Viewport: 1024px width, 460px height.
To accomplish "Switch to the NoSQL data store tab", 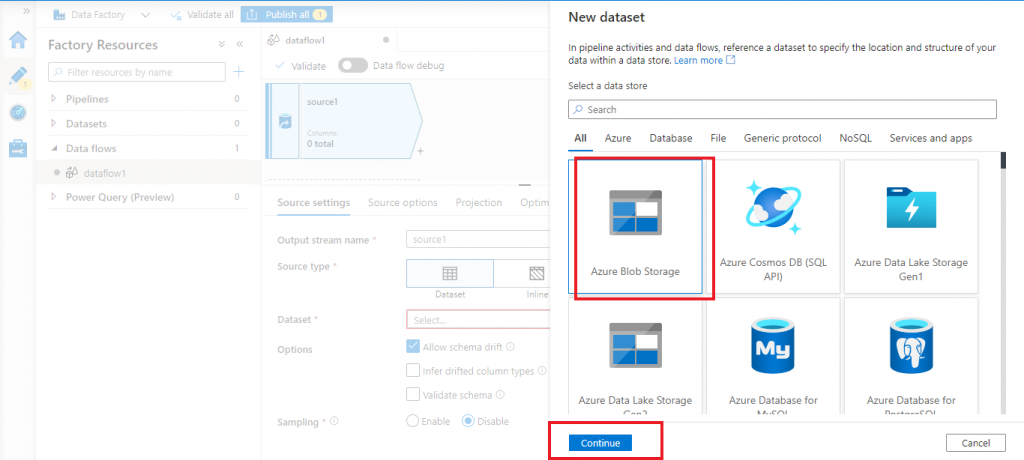I will coord(856,139).
